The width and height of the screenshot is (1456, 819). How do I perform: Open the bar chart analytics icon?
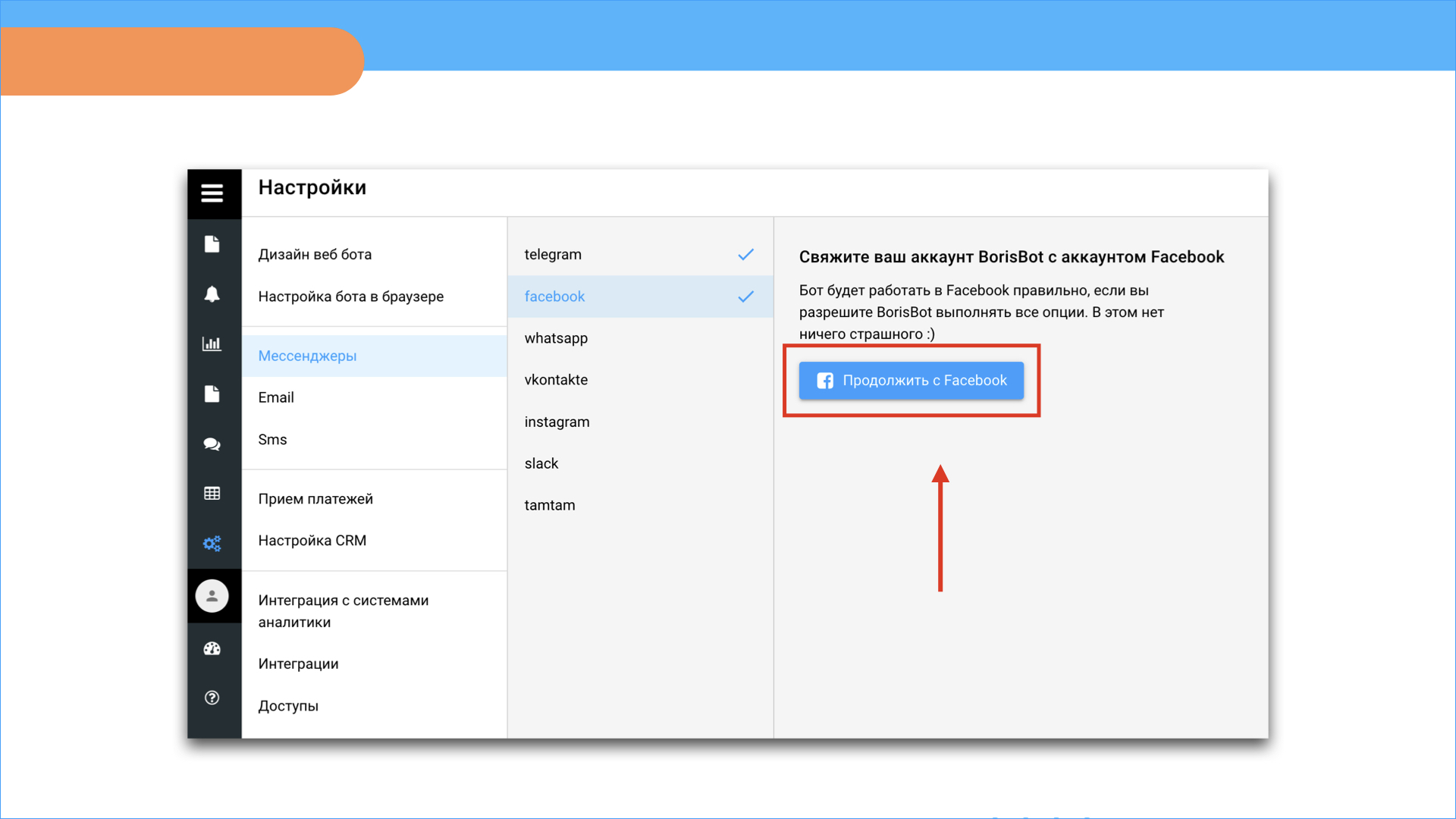coord(212,344)
